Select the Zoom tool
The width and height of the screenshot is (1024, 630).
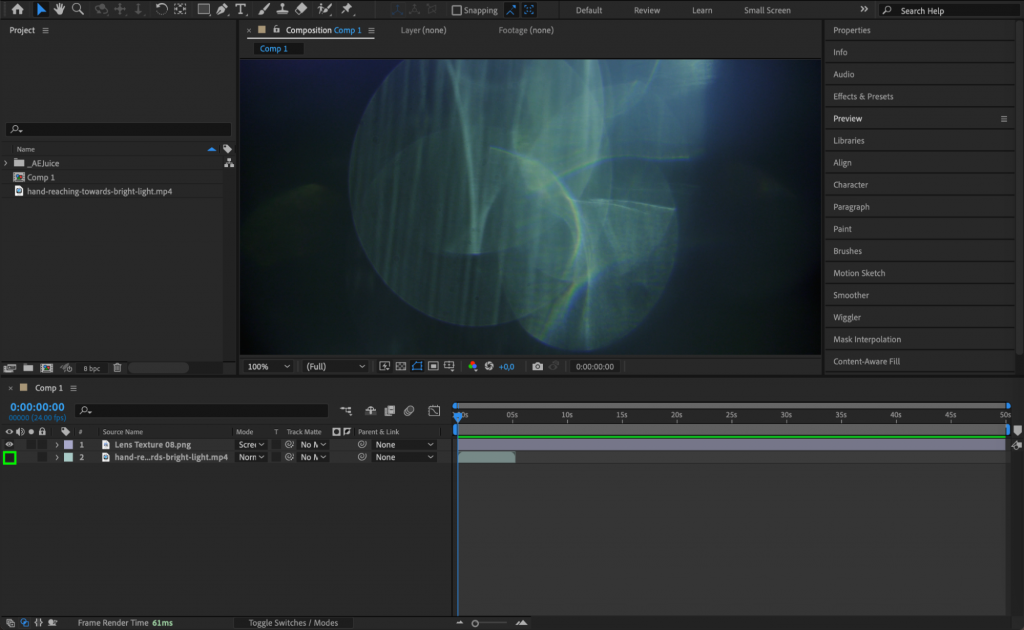77,10
